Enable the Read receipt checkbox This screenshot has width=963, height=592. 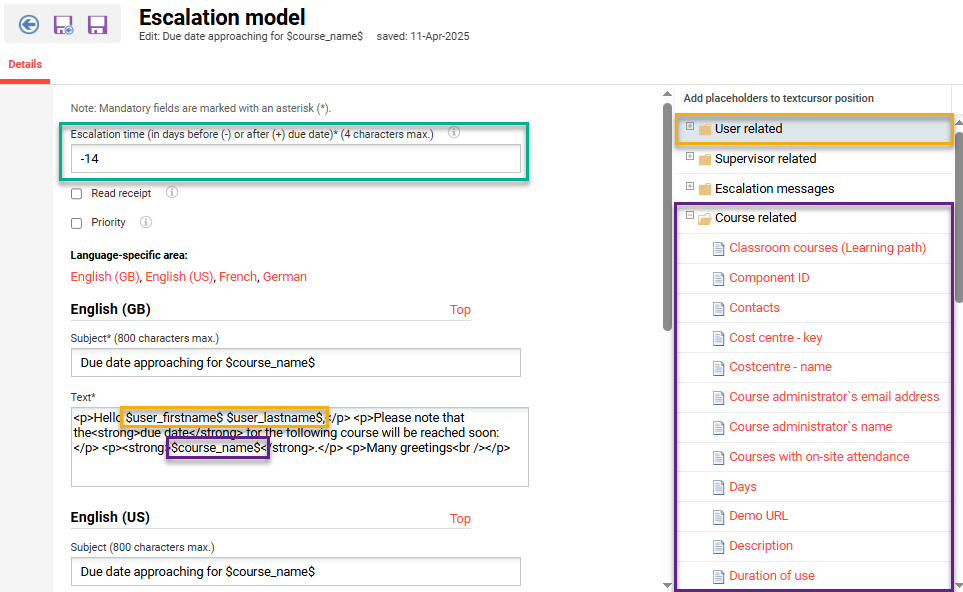[x=76, y=193]
